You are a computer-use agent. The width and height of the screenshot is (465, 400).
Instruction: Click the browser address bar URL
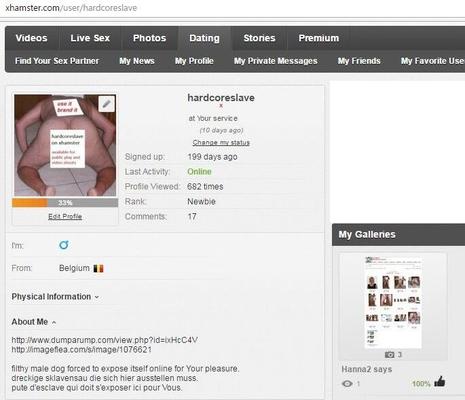pos(71,8)
